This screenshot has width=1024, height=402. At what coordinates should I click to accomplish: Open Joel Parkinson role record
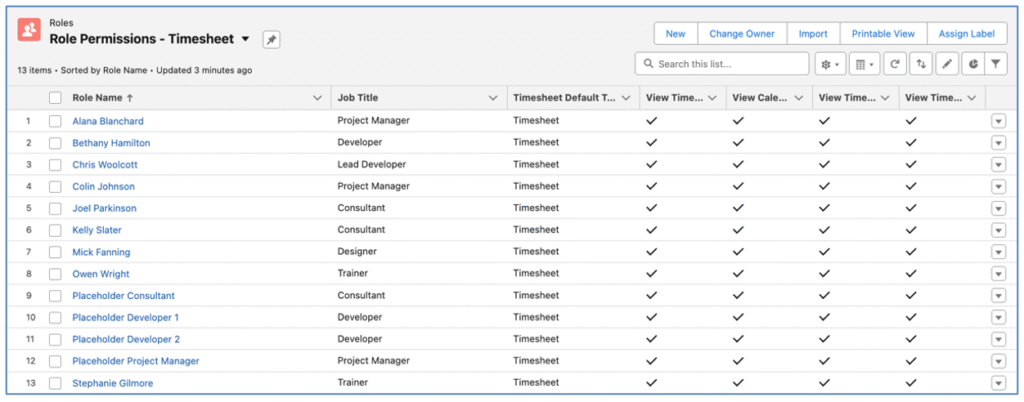click(104, 209)
